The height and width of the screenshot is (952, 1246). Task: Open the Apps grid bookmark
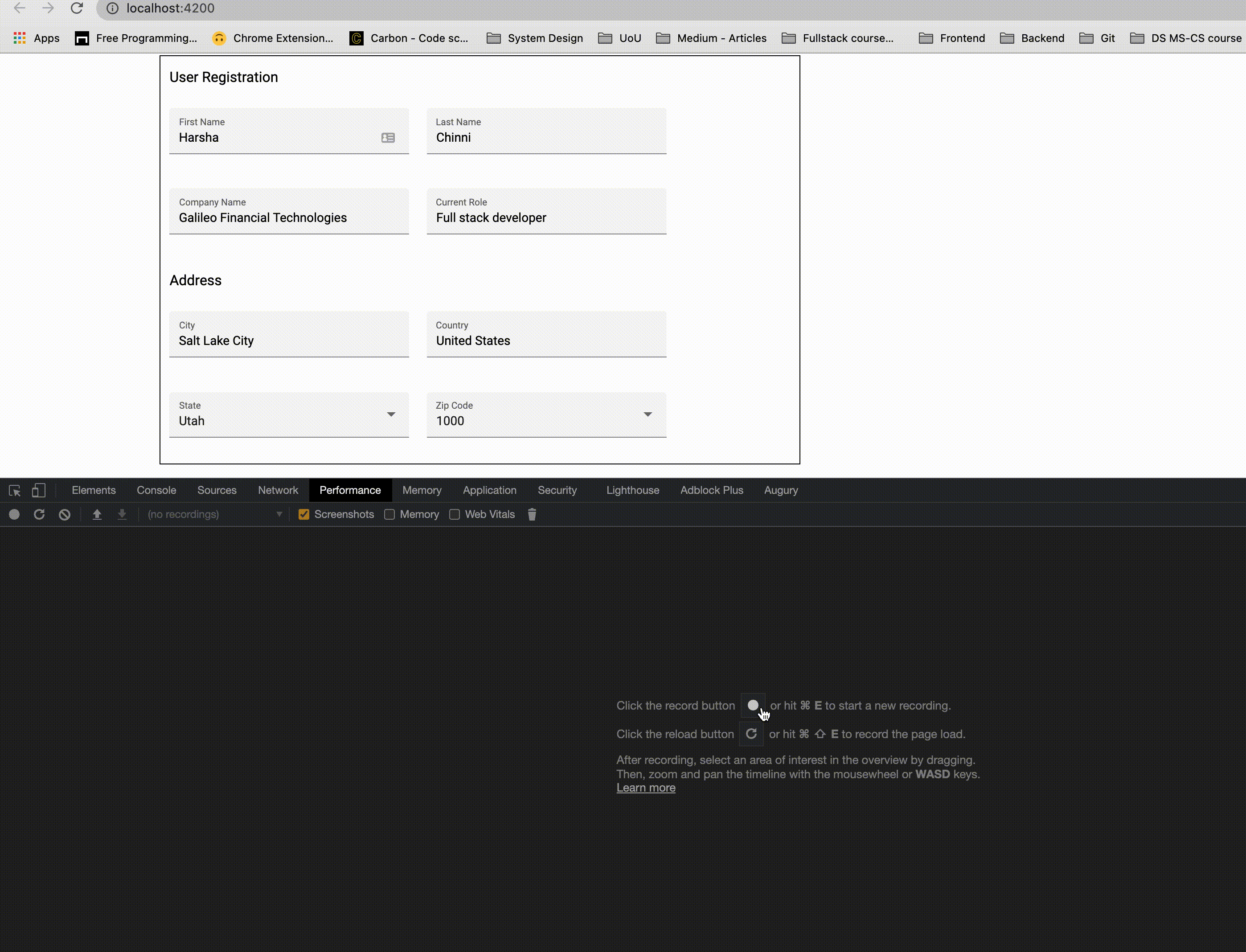(x=36, y=38)
